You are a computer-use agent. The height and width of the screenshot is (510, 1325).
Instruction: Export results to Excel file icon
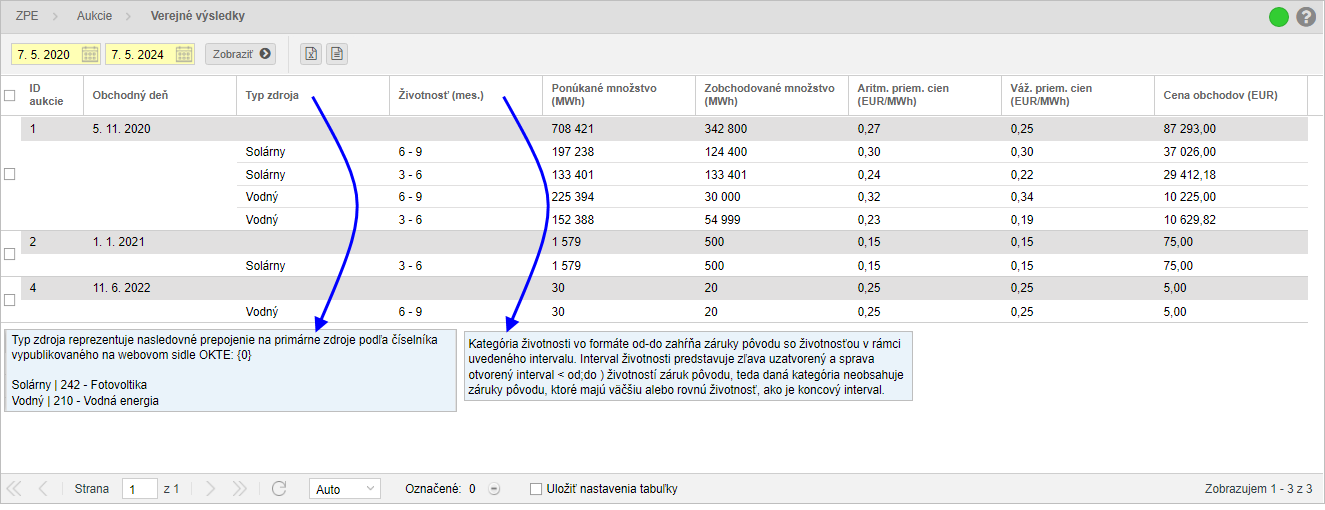(x=311, y=54)
